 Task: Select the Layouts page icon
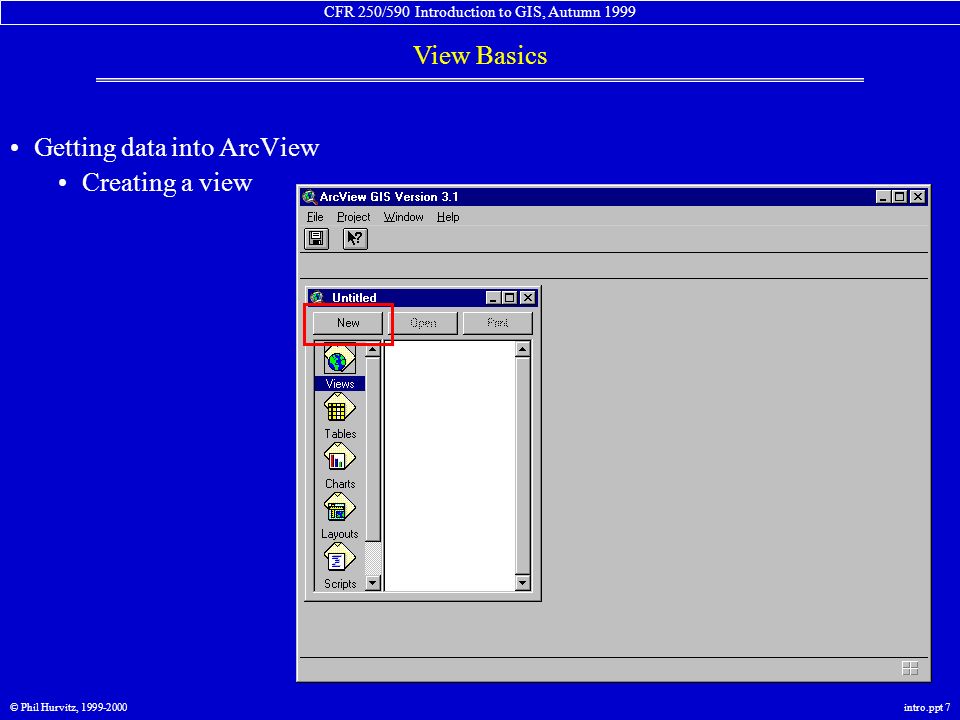click(340, 509)
